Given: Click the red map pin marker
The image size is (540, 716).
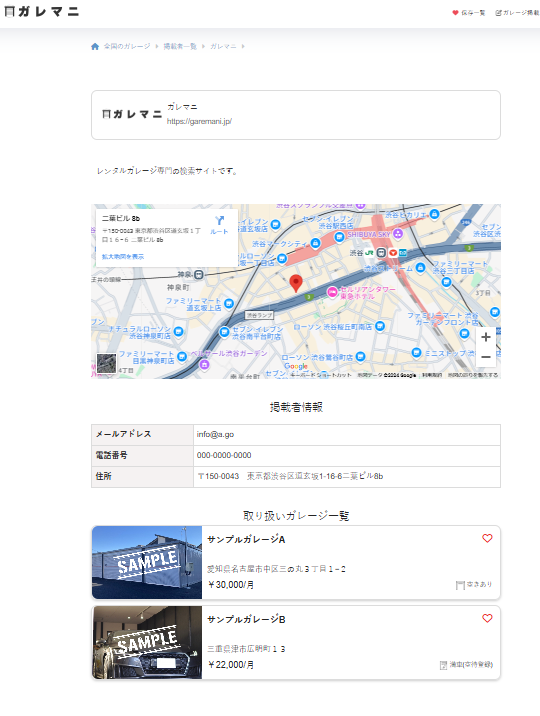Looking at the screenshot, I should (x=296, y=284).
